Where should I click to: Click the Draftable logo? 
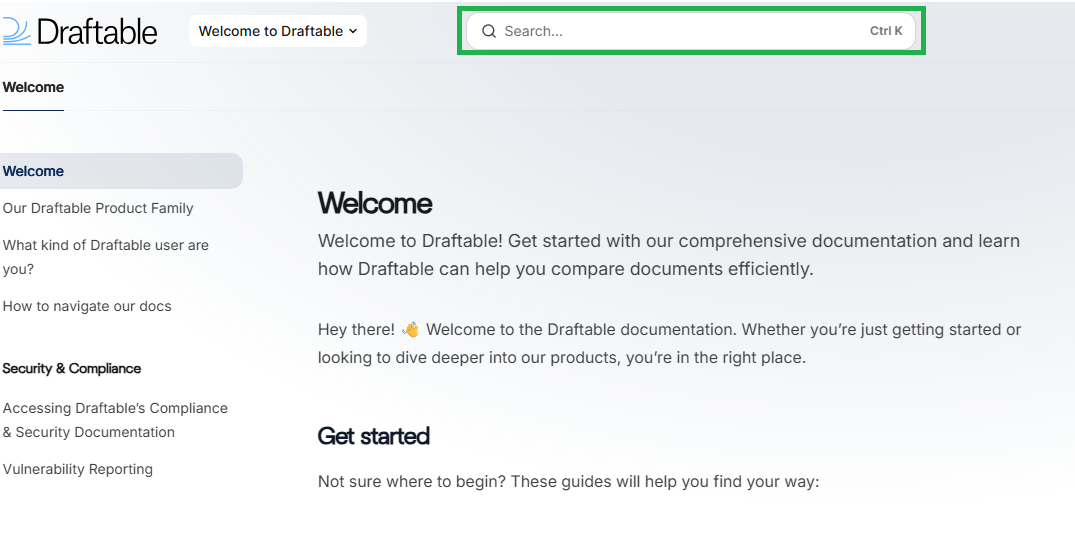pyautogui.click(x=80, y=31)
